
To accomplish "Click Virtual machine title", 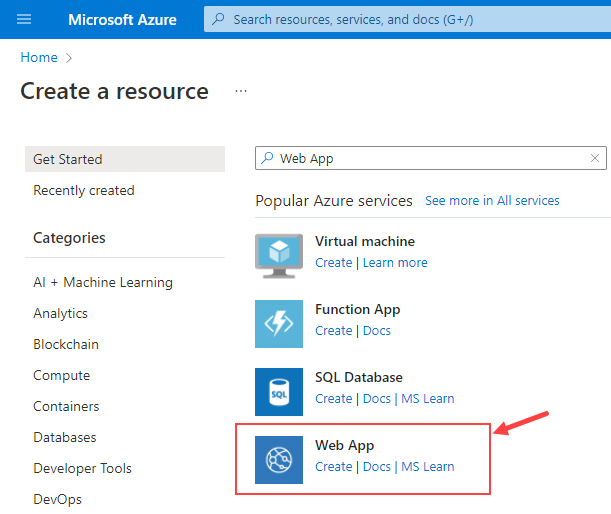I will click(365, 241).
